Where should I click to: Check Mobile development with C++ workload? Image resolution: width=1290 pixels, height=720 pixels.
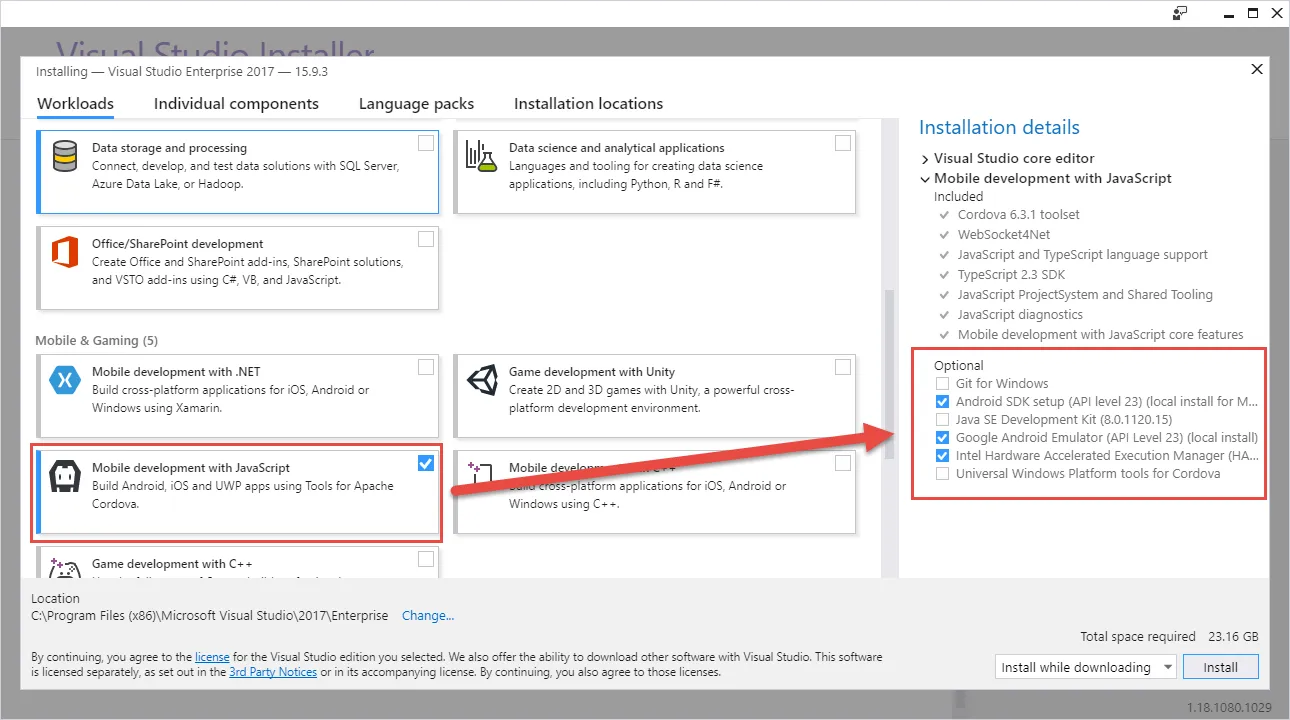(x=843, y=463)
